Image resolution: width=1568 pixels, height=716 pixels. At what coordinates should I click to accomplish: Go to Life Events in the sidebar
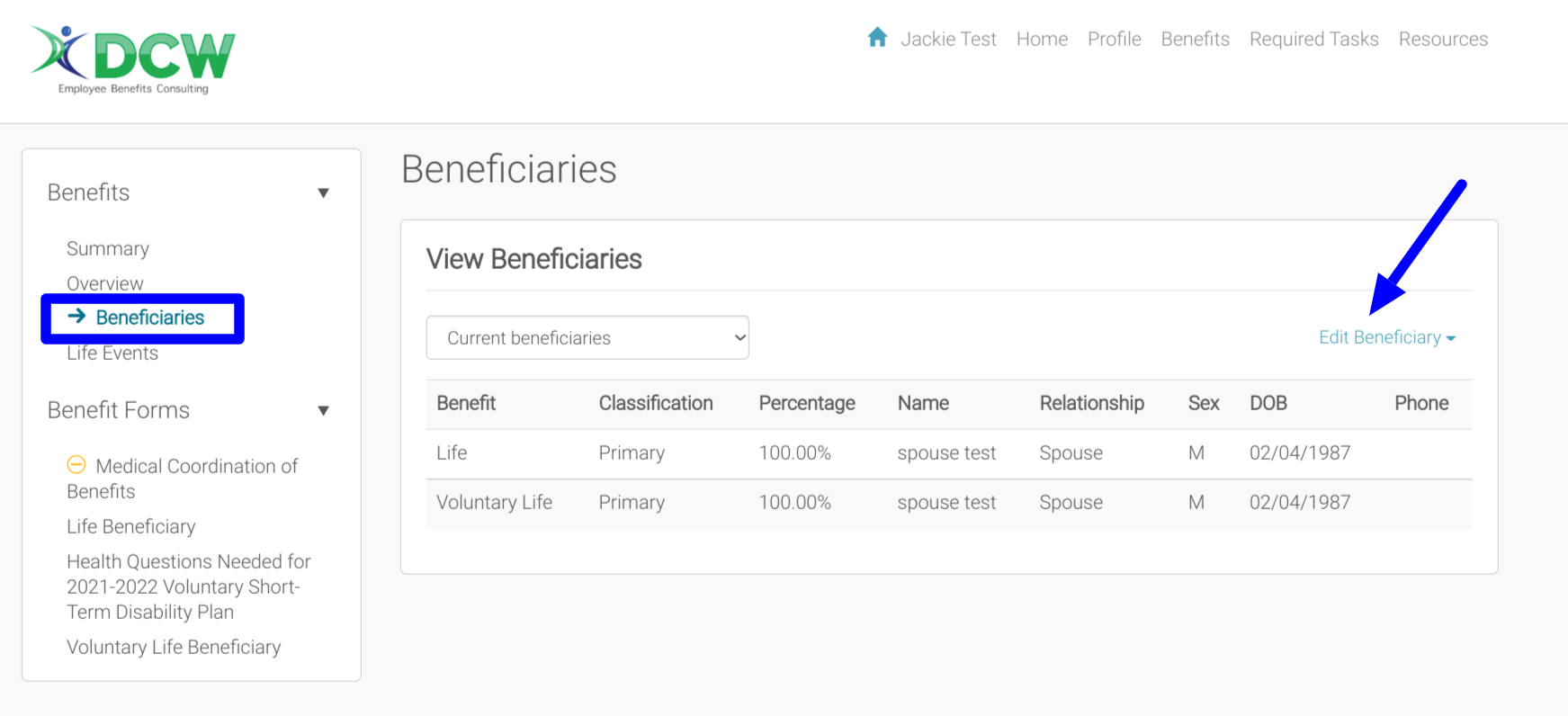pyautogui.click(x=112, y=354)
